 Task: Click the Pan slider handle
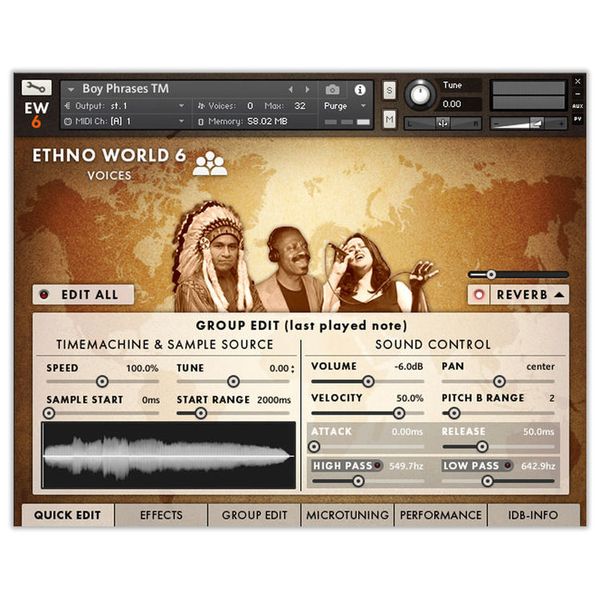tap(499, 381)
